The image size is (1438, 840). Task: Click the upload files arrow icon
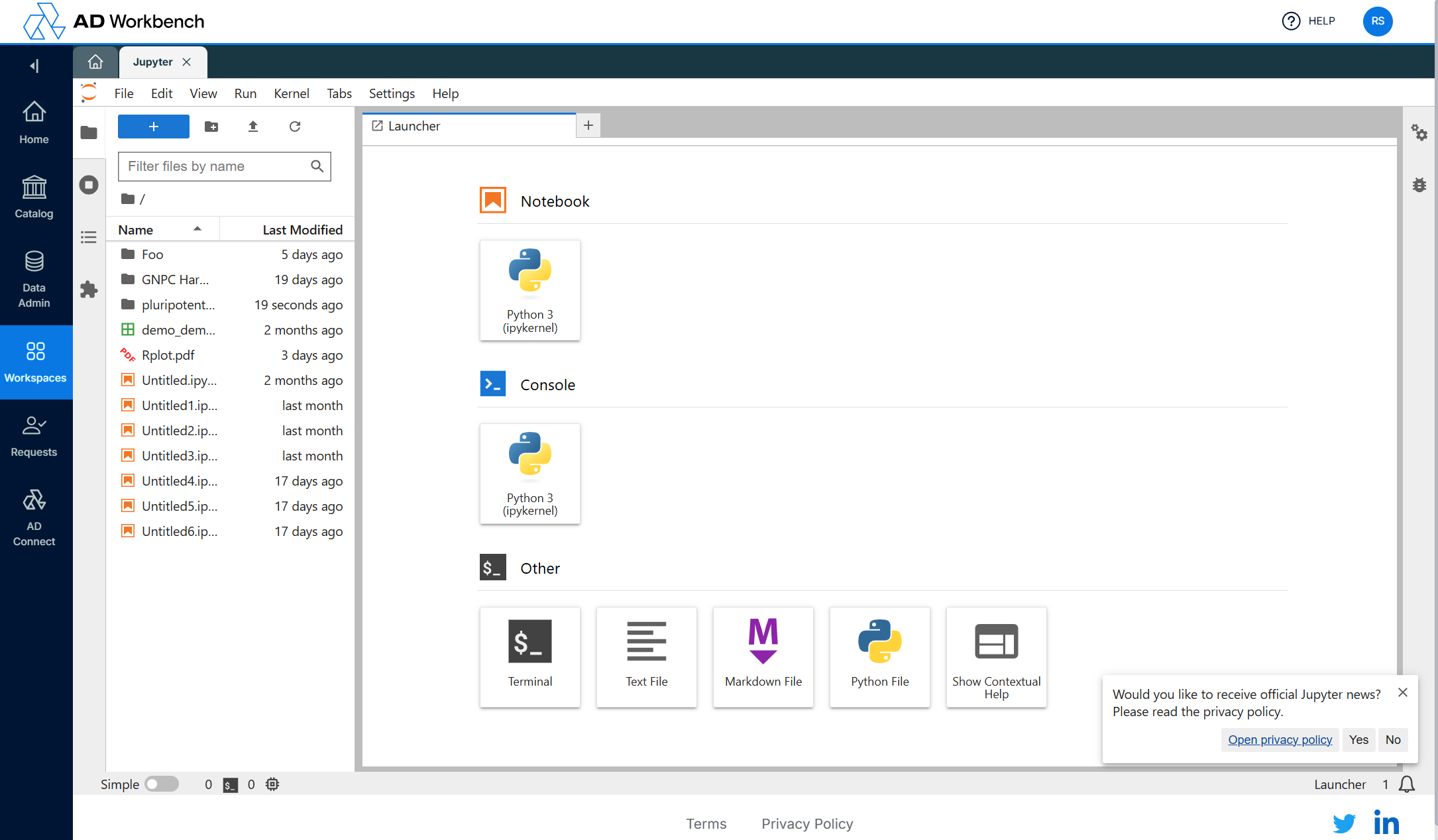pos(252,127)
